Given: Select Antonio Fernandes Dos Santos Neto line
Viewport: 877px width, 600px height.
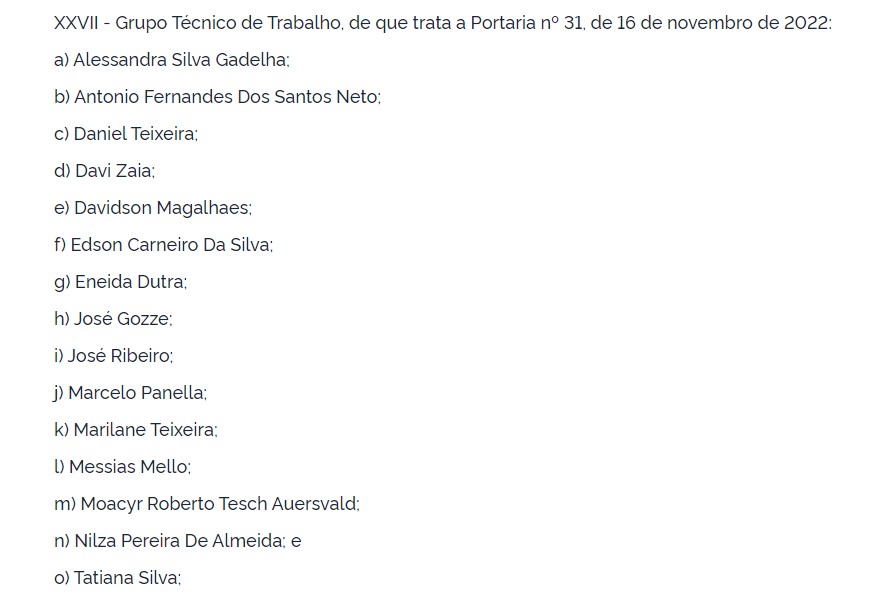Looking at the screenshot, I should (217, 97).
